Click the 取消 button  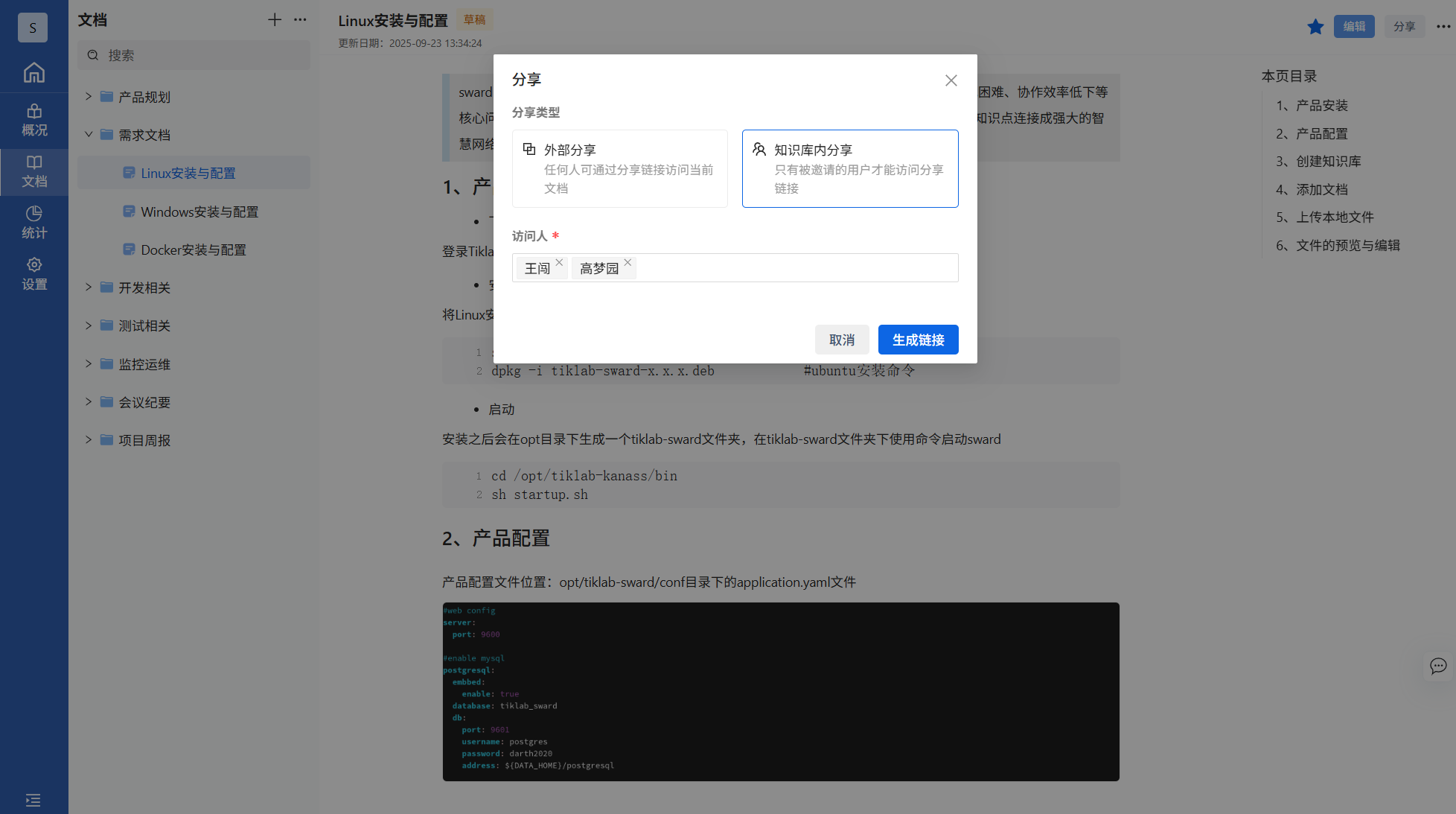(841, 340)
